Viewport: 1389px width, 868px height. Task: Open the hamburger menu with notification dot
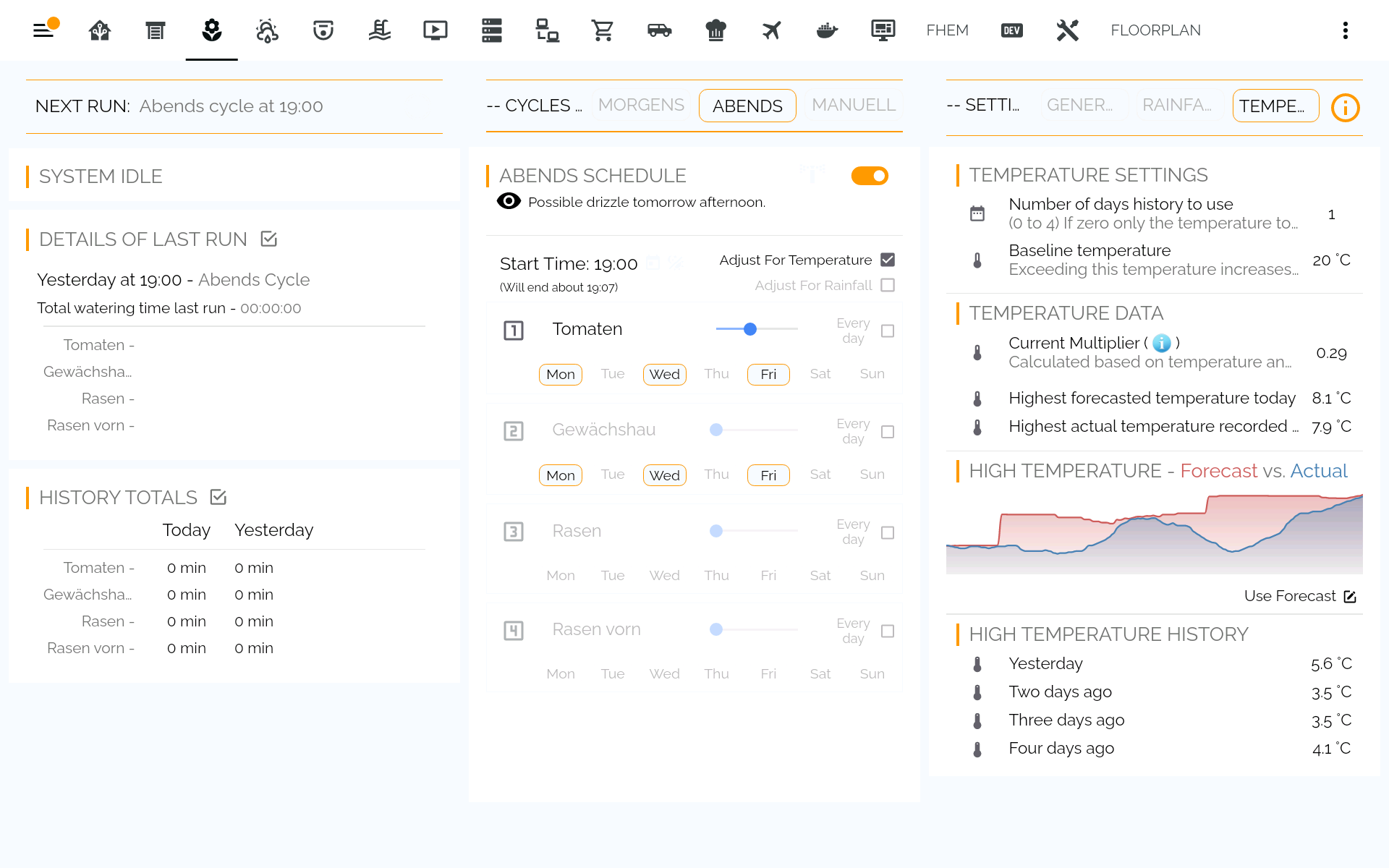click(x=44, y=30)
